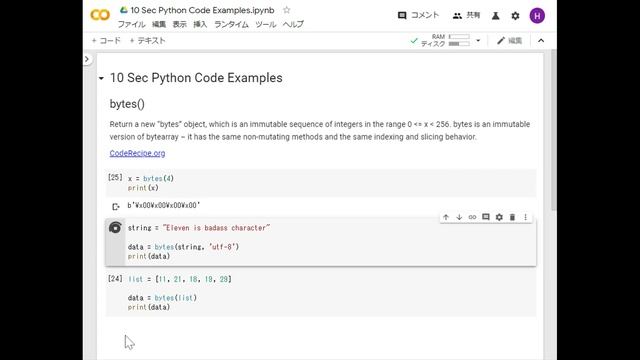The height and width of the screenshot is (360, 640).
Task: Open the CodeRecipe.org link
Action: 137,153
